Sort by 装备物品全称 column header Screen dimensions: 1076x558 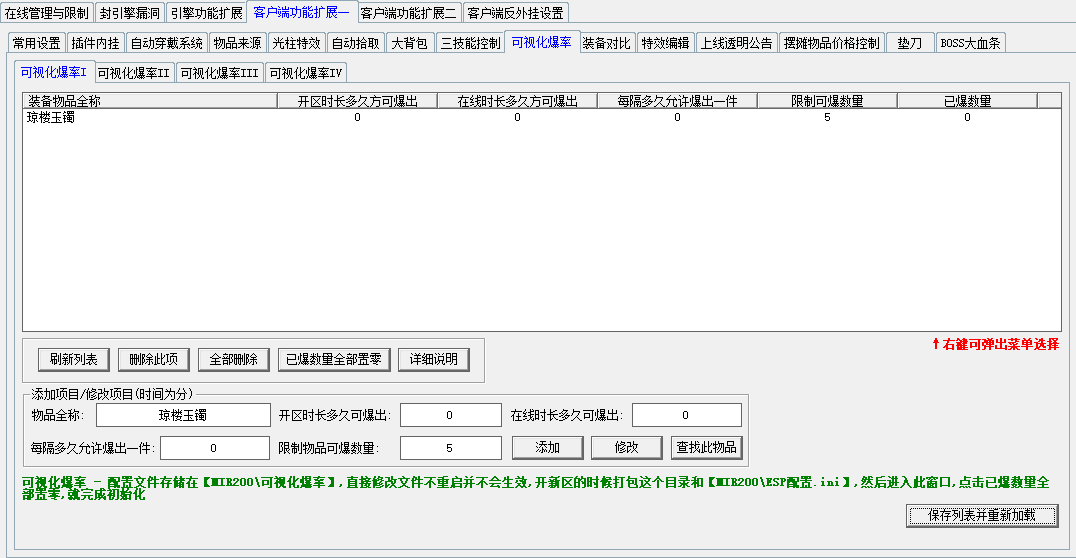point(150,101)
